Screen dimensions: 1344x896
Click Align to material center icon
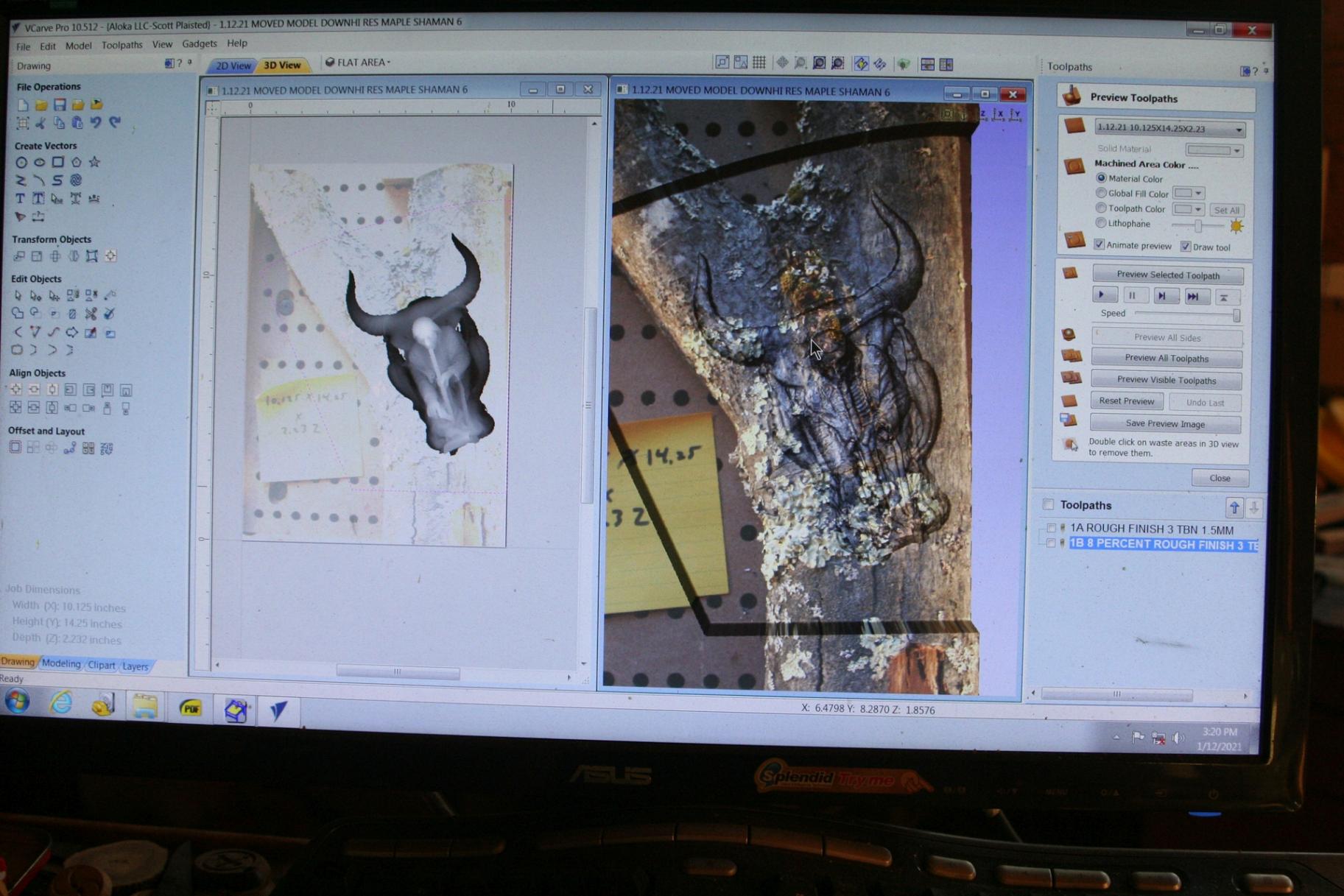15,389
